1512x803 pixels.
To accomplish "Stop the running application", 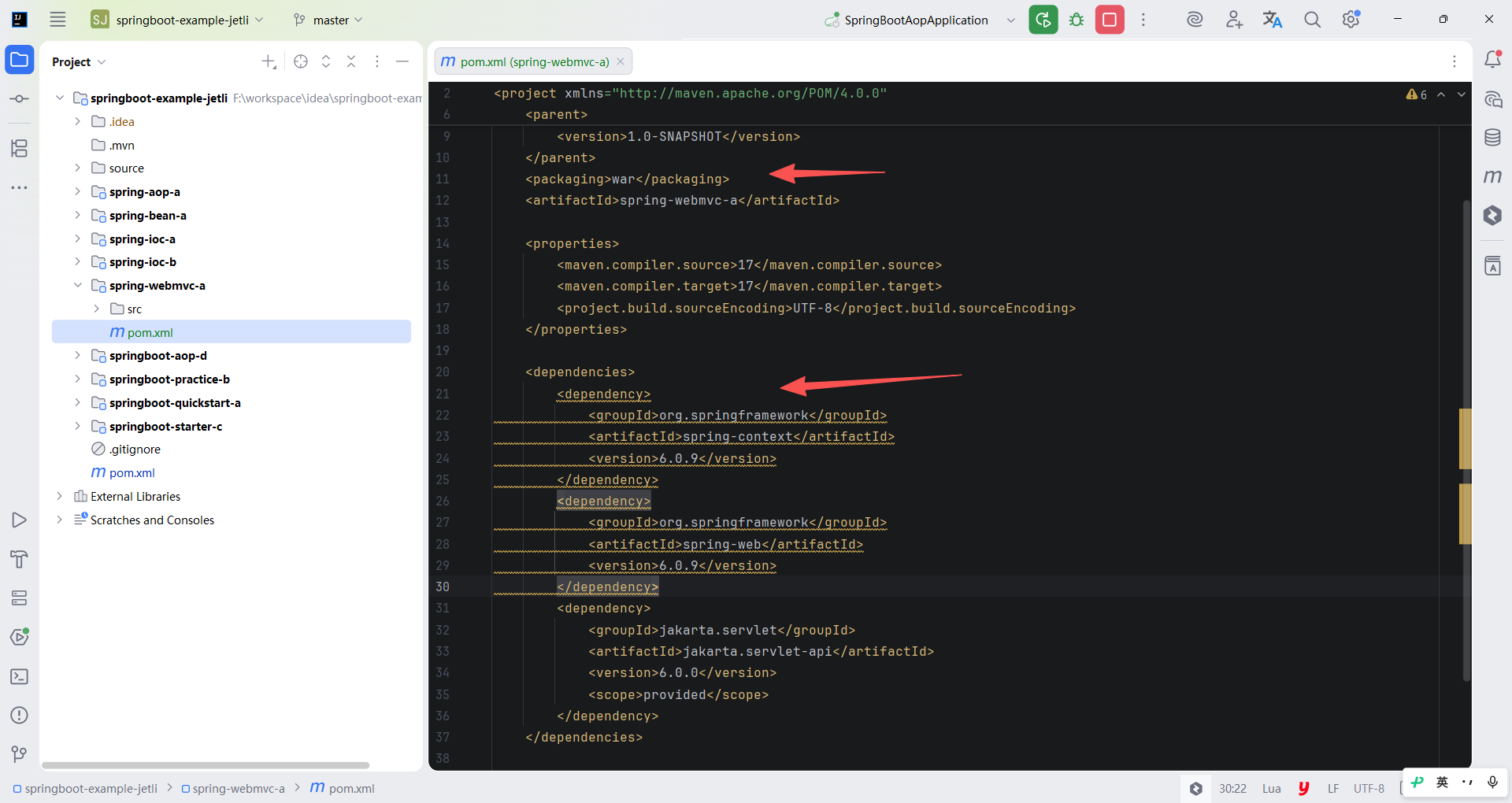I will 1110,20.
